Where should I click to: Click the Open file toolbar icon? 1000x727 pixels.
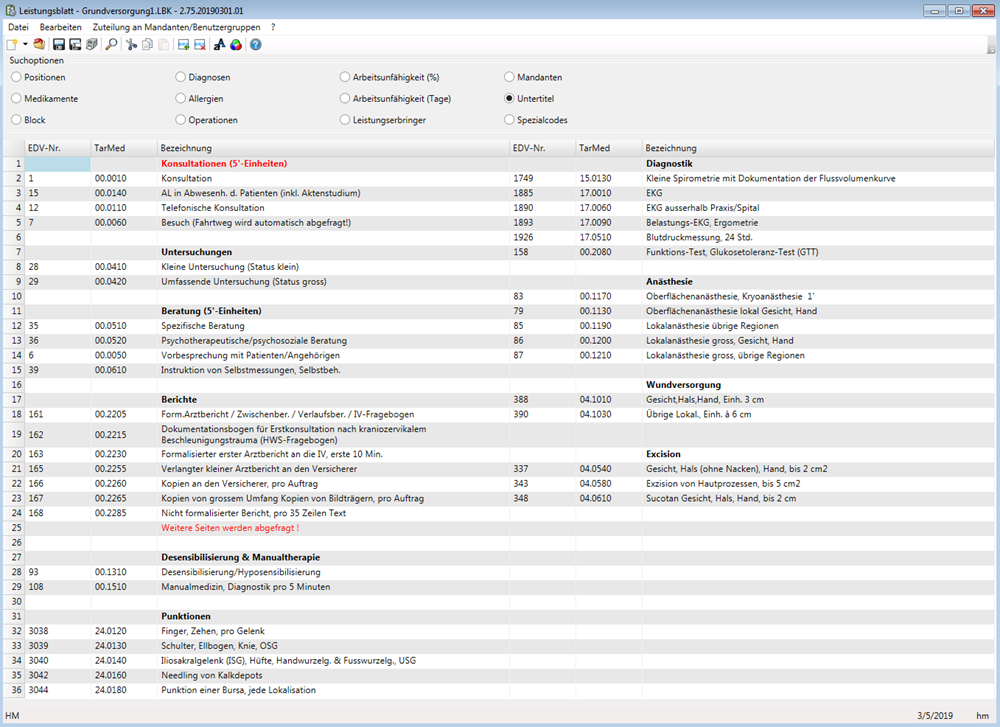coord(40,45)
